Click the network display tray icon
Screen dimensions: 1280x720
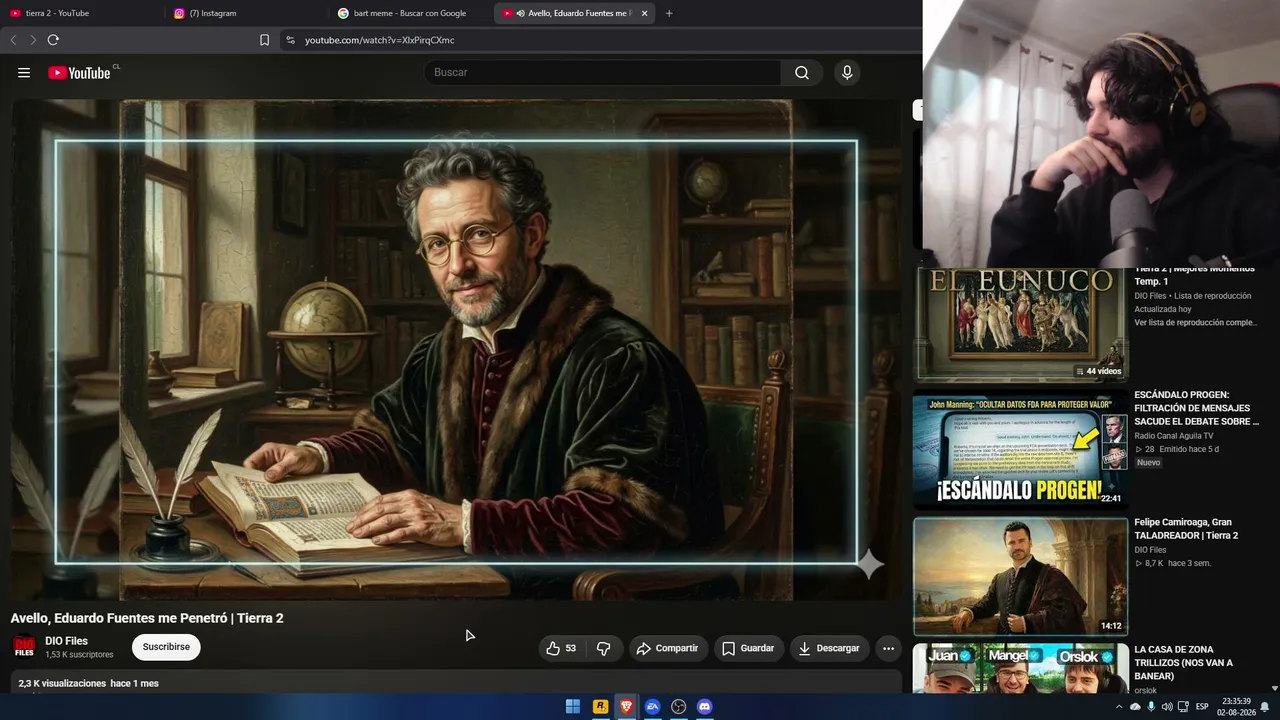pos(1183,707)
